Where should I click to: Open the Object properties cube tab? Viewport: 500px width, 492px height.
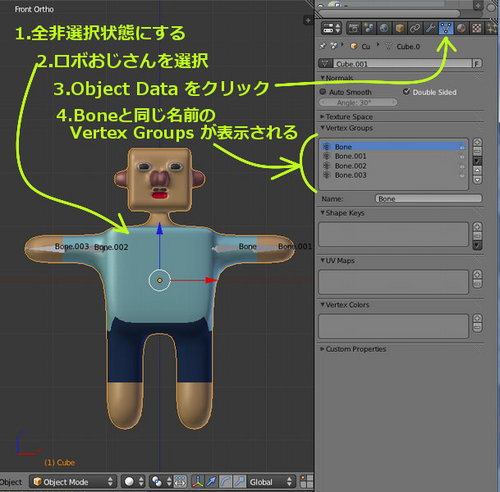[x=399, y=28]
